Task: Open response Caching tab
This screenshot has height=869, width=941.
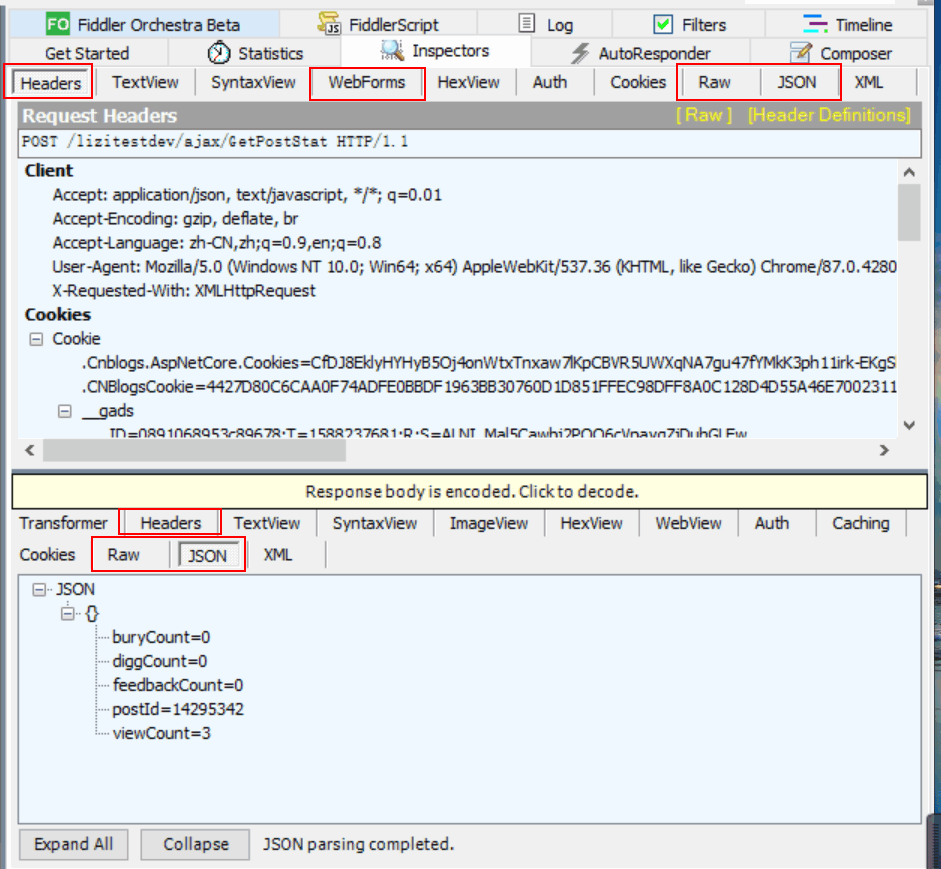Action: tap(861, 523)
